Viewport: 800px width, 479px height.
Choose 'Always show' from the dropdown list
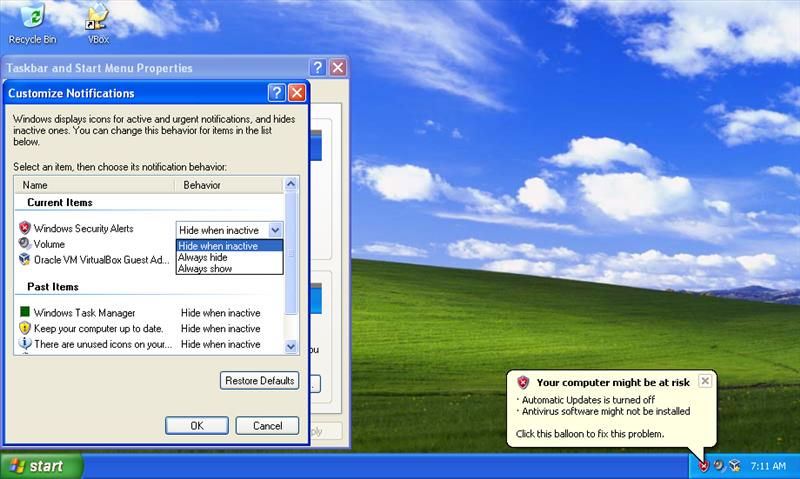coord(230,268)
